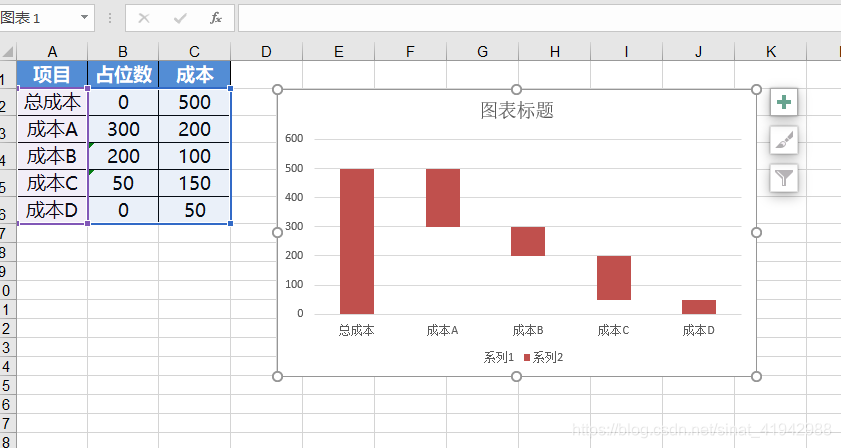Click the Select All corner triangle
Image resolution: width=841 pixels, height=448 pixels.
click(x=8, y=52)
